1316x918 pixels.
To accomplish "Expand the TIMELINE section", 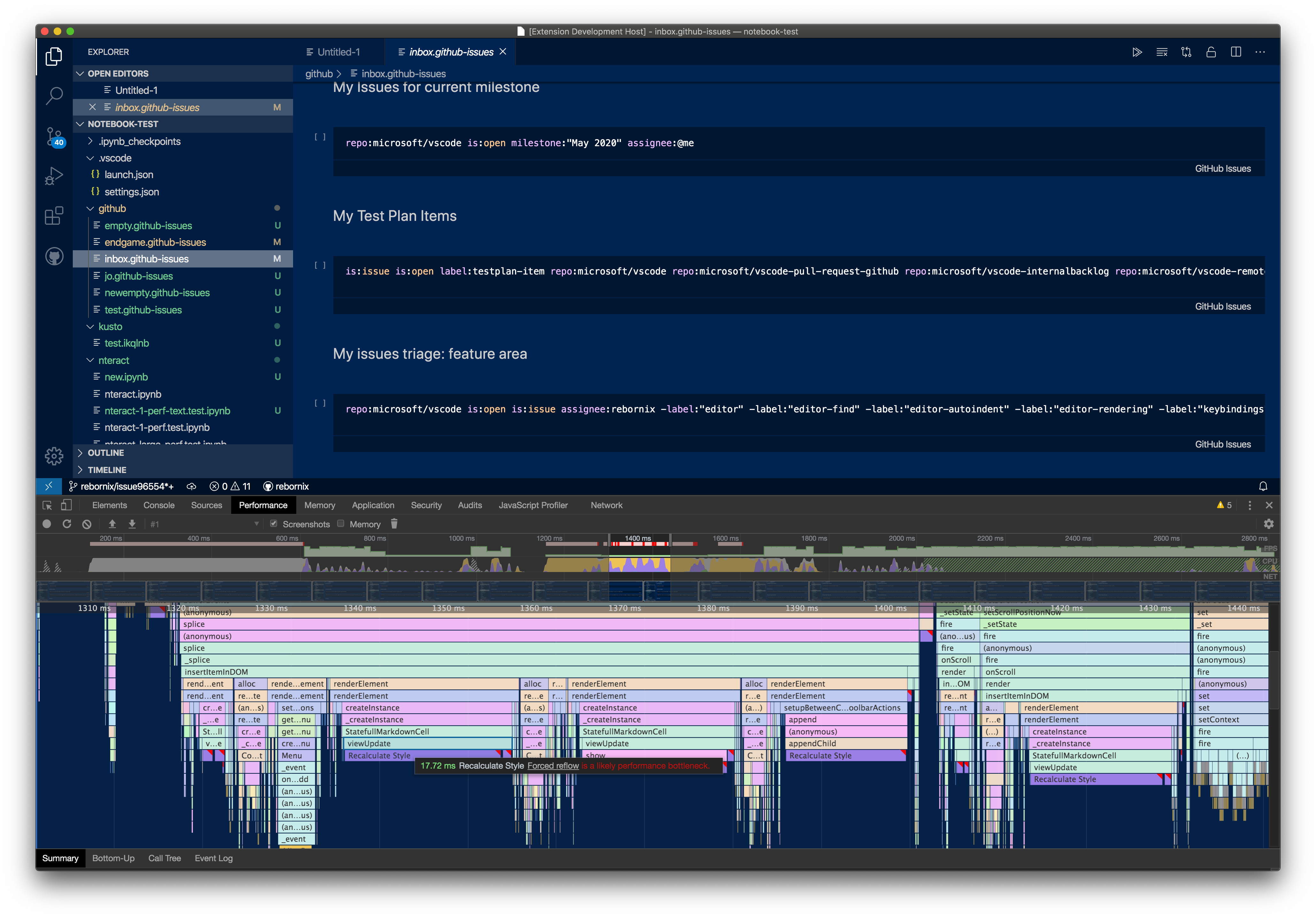I will tap(107, 470).
